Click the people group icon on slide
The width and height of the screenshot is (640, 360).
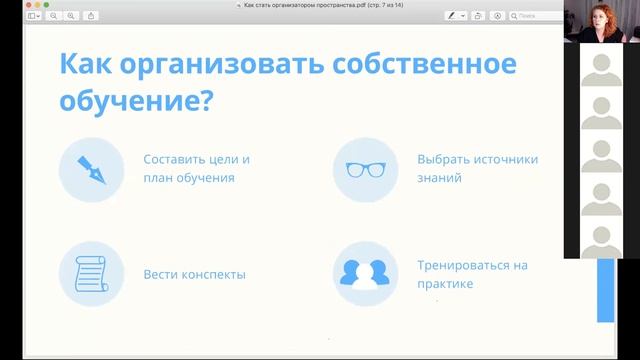click(365, 274)
